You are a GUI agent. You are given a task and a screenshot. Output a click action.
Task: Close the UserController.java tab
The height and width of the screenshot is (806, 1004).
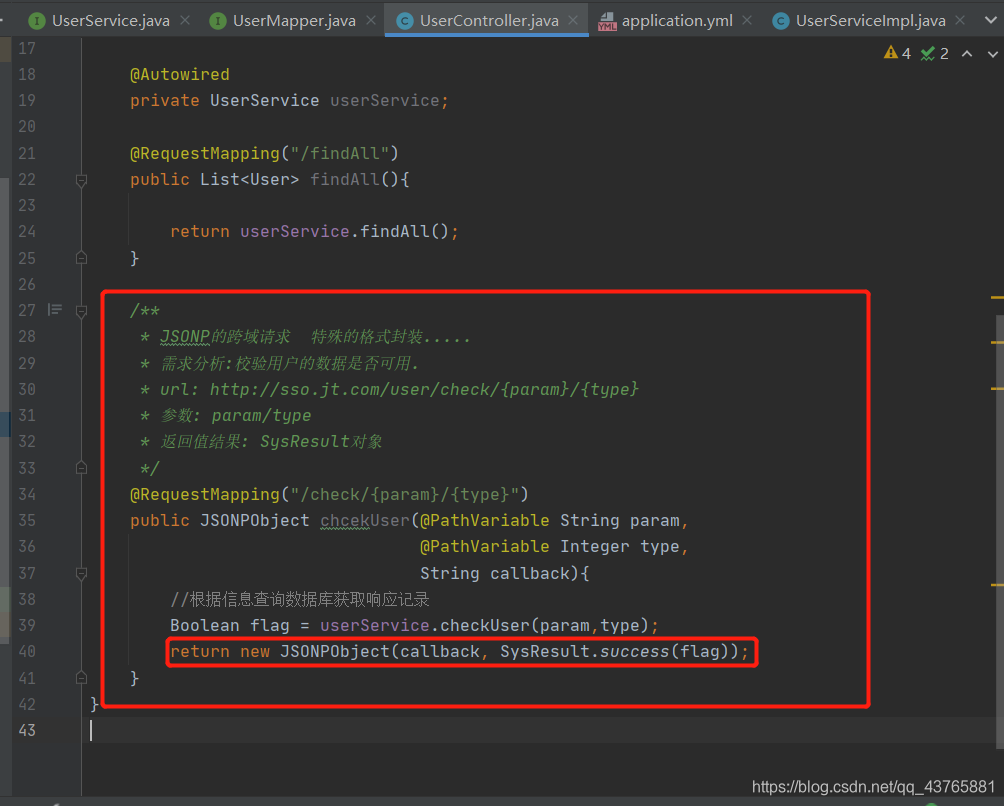[573, 20]
